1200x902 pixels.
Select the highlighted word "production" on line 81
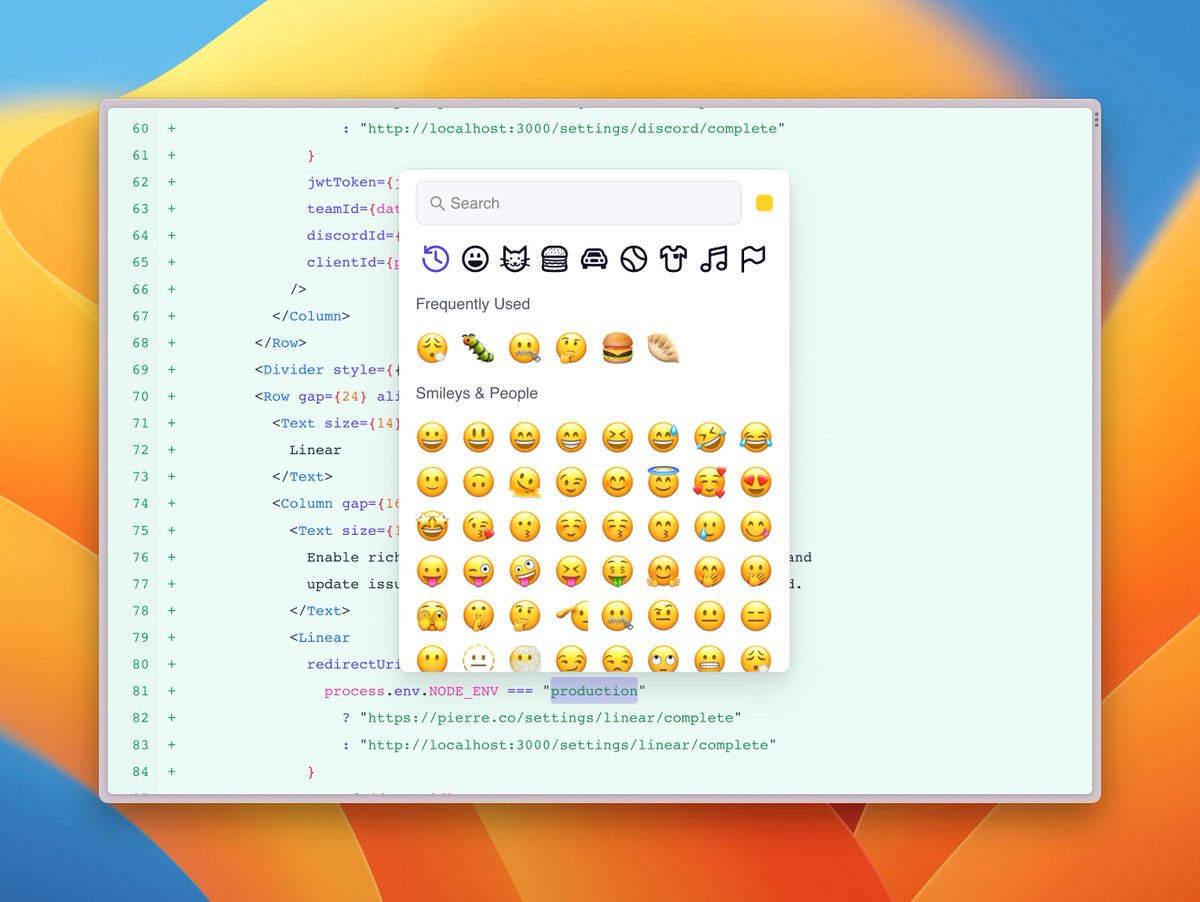coord(594,691)
